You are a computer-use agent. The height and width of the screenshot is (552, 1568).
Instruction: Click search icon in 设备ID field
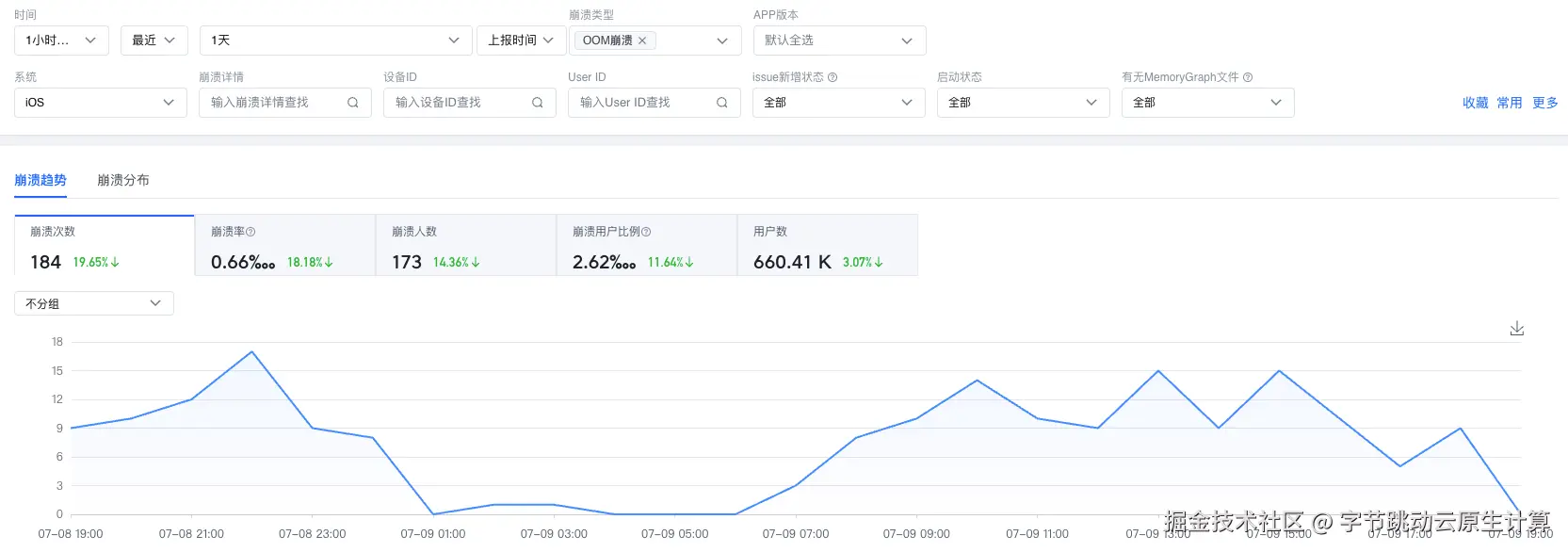coord(538,103)
